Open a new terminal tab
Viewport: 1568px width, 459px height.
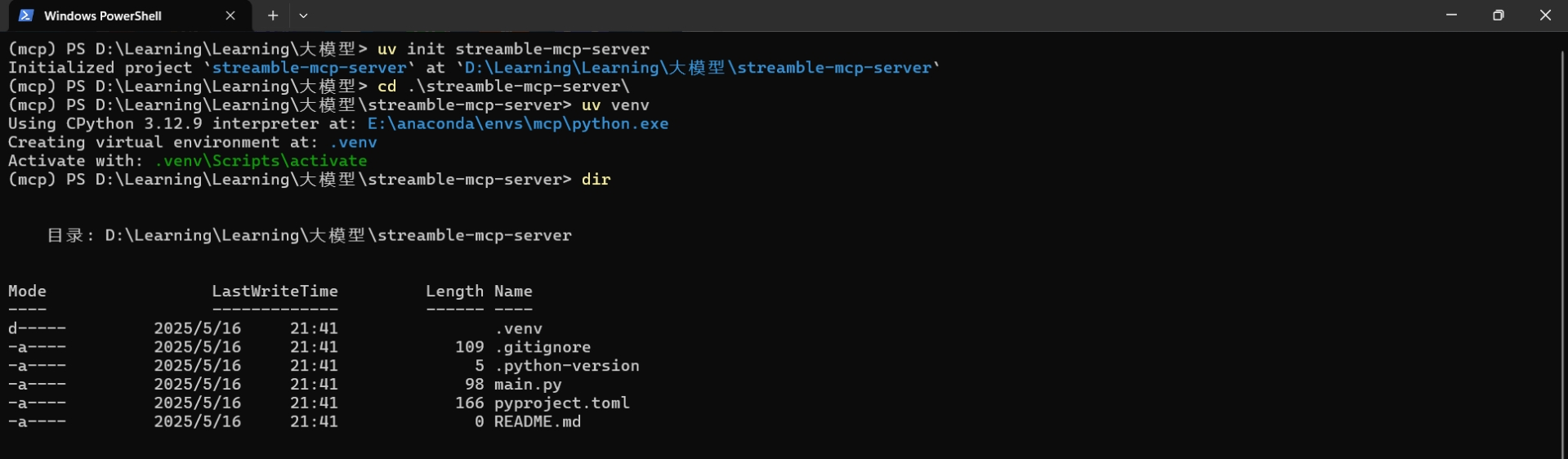[273, 16]
